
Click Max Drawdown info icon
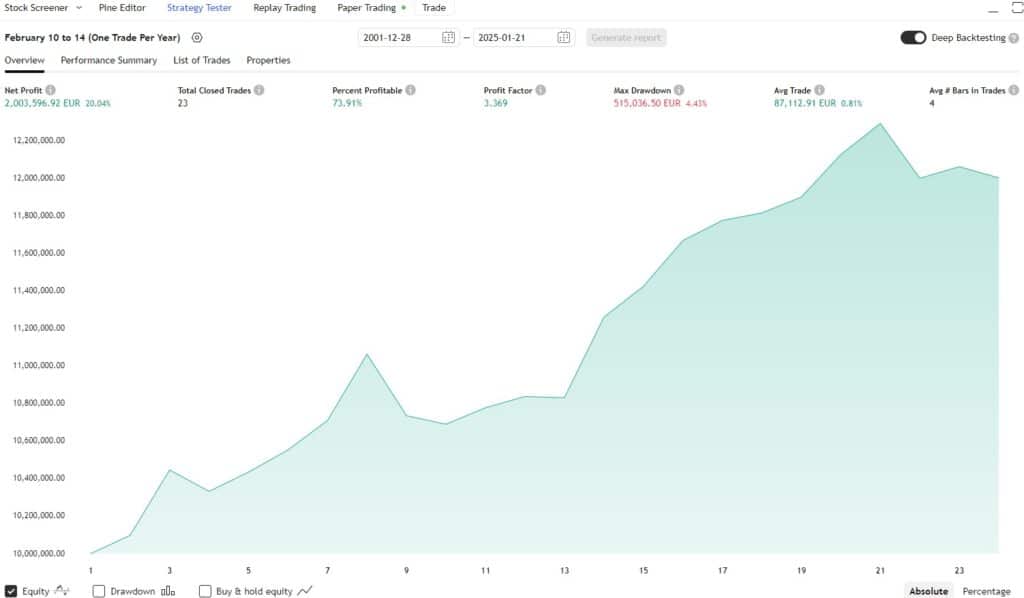click(x=679, y=90)
